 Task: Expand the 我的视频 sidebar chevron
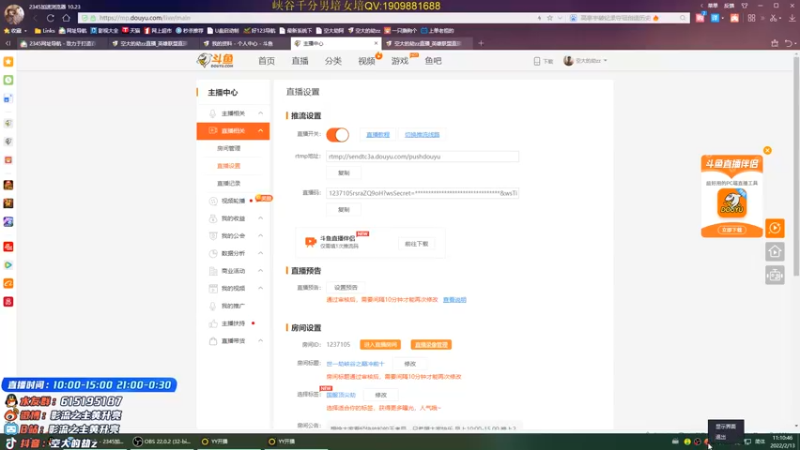[x=260, y=288]
